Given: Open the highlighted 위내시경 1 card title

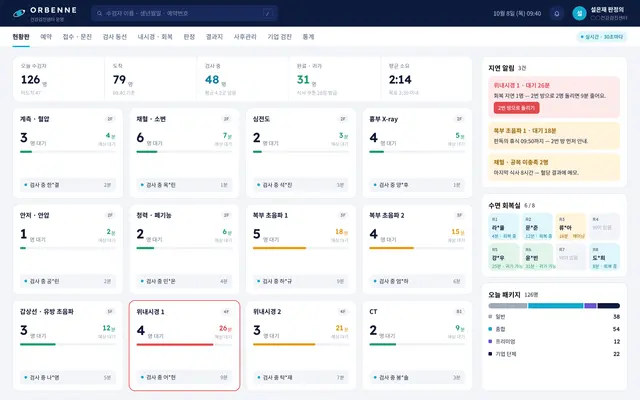Looking at the screenshot, I should point(150,312).
